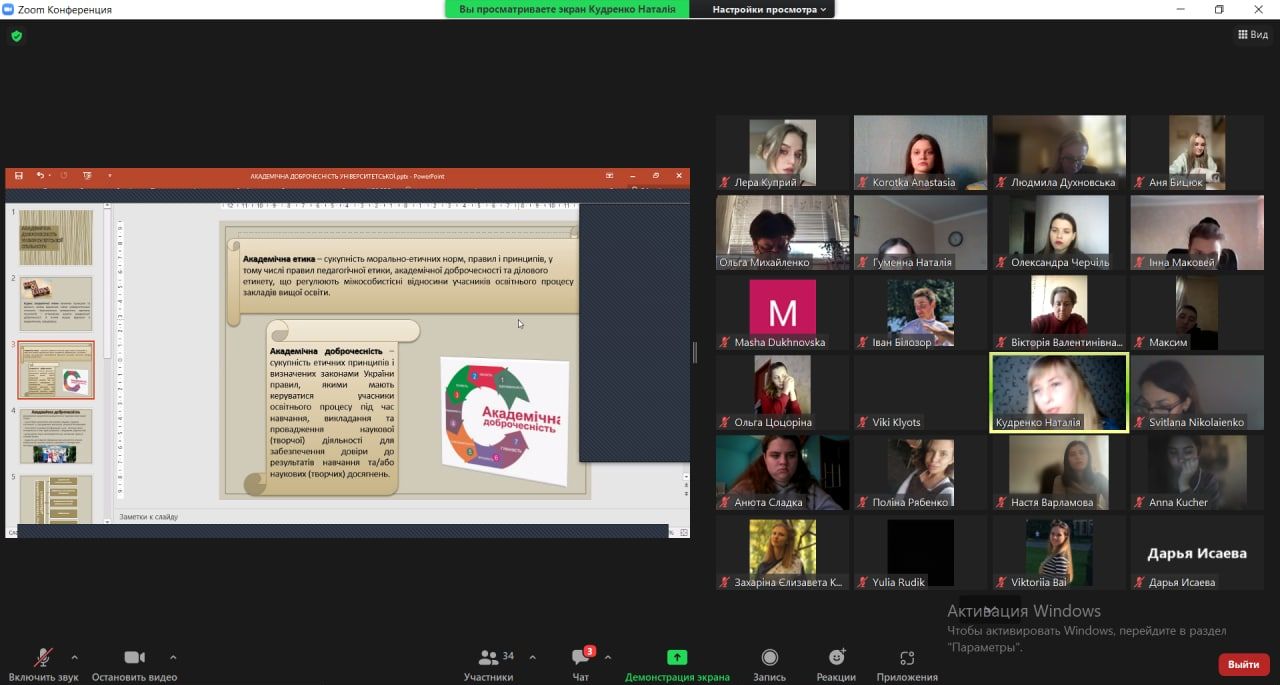
Task: Select Viki Klyots participant tile
Action: pyautogui.click(x=920, y=392)
